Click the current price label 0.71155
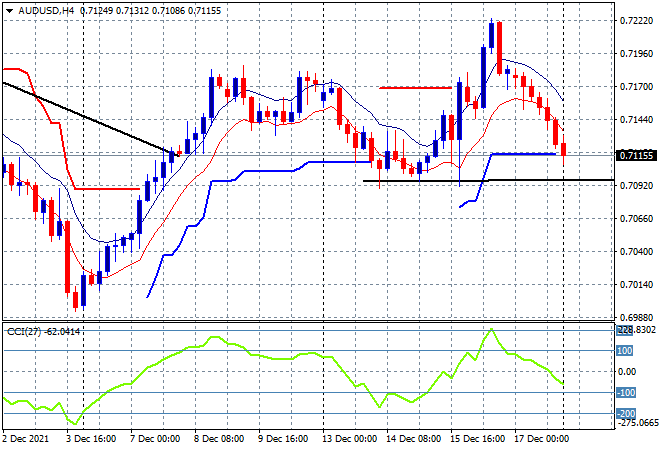Image resolution: width=660 pixels, height=450 pixels. [x=636, y=156]
